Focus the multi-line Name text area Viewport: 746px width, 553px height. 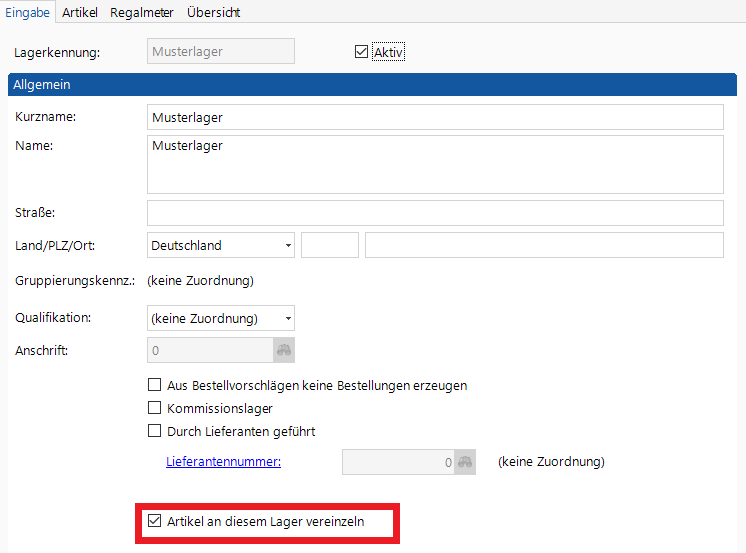click(x=434, y=164)
